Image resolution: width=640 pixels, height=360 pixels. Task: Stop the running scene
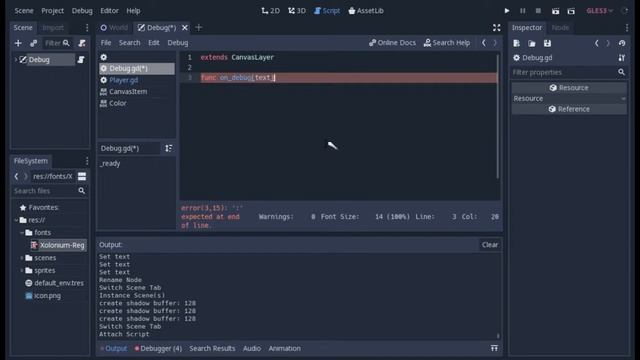click(538, 11)
